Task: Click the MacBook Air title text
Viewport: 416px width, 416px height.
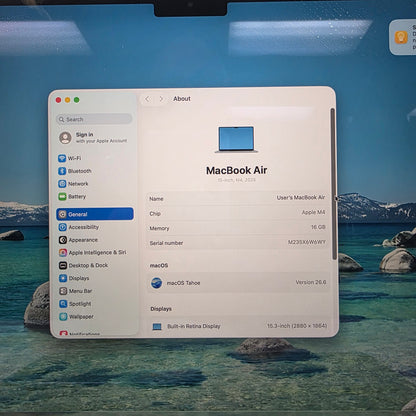Action: pyautogui.click(x=237, y=170)
